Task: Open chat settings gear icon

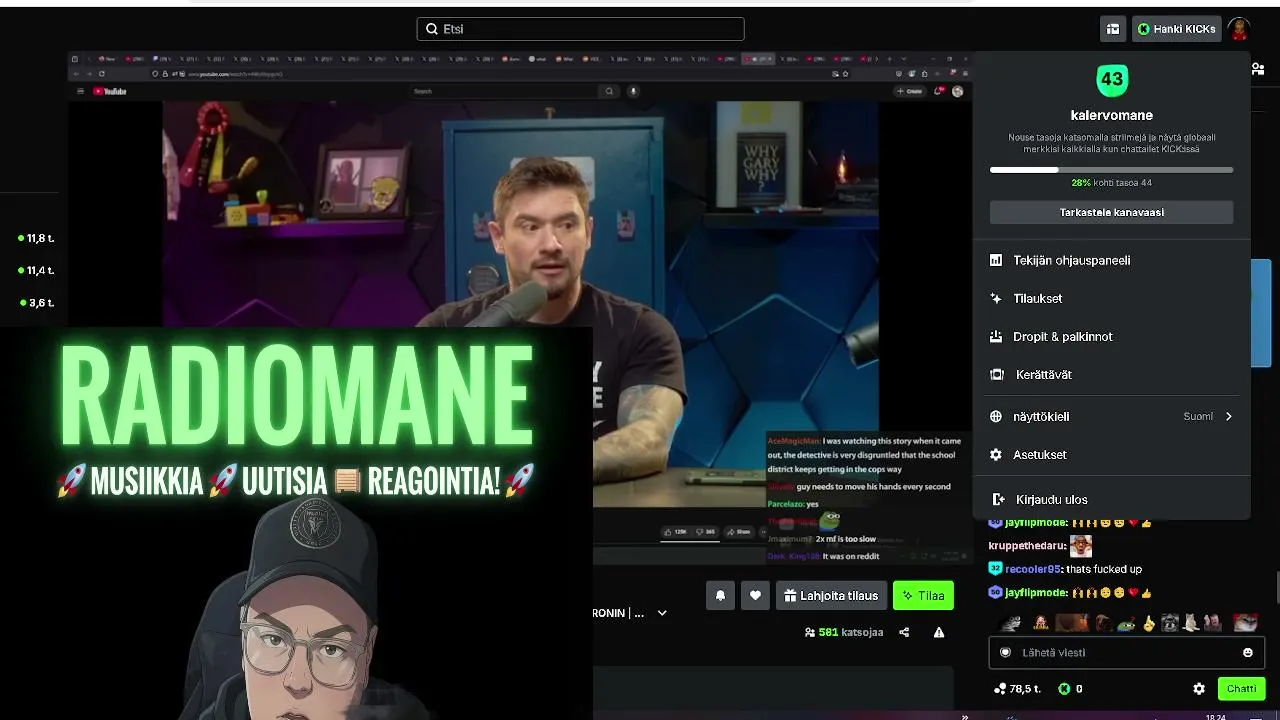Action: click(1199, 688)
